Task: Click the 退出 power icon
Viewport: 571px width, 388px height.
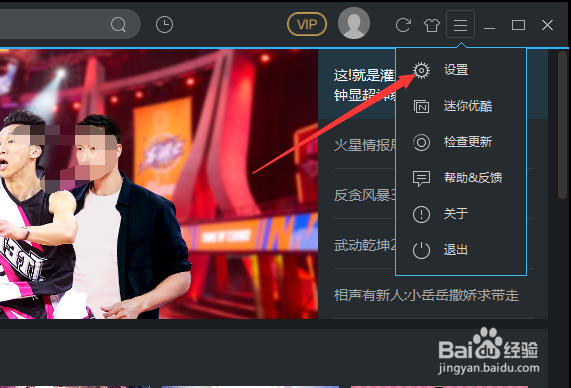Action: click(421, 250)
